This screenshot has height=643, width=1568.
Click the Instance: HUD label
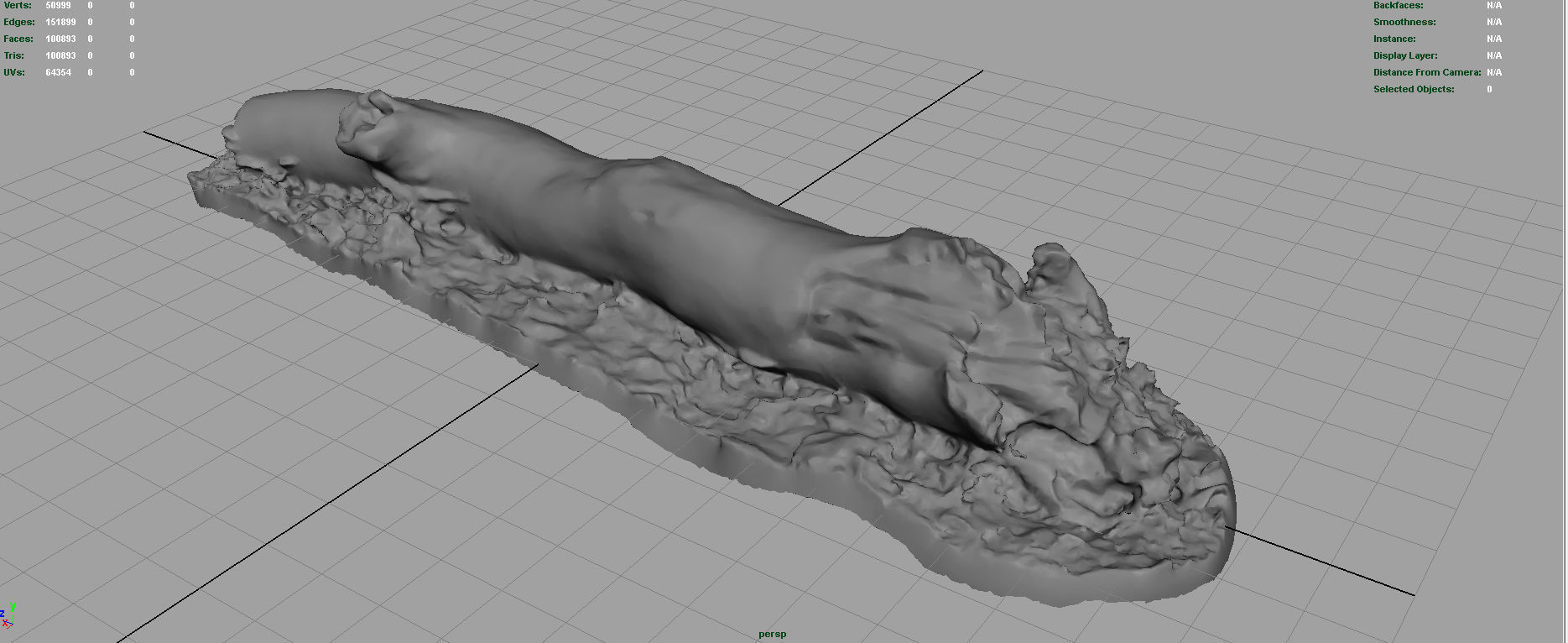click(x=1394, y=39)
